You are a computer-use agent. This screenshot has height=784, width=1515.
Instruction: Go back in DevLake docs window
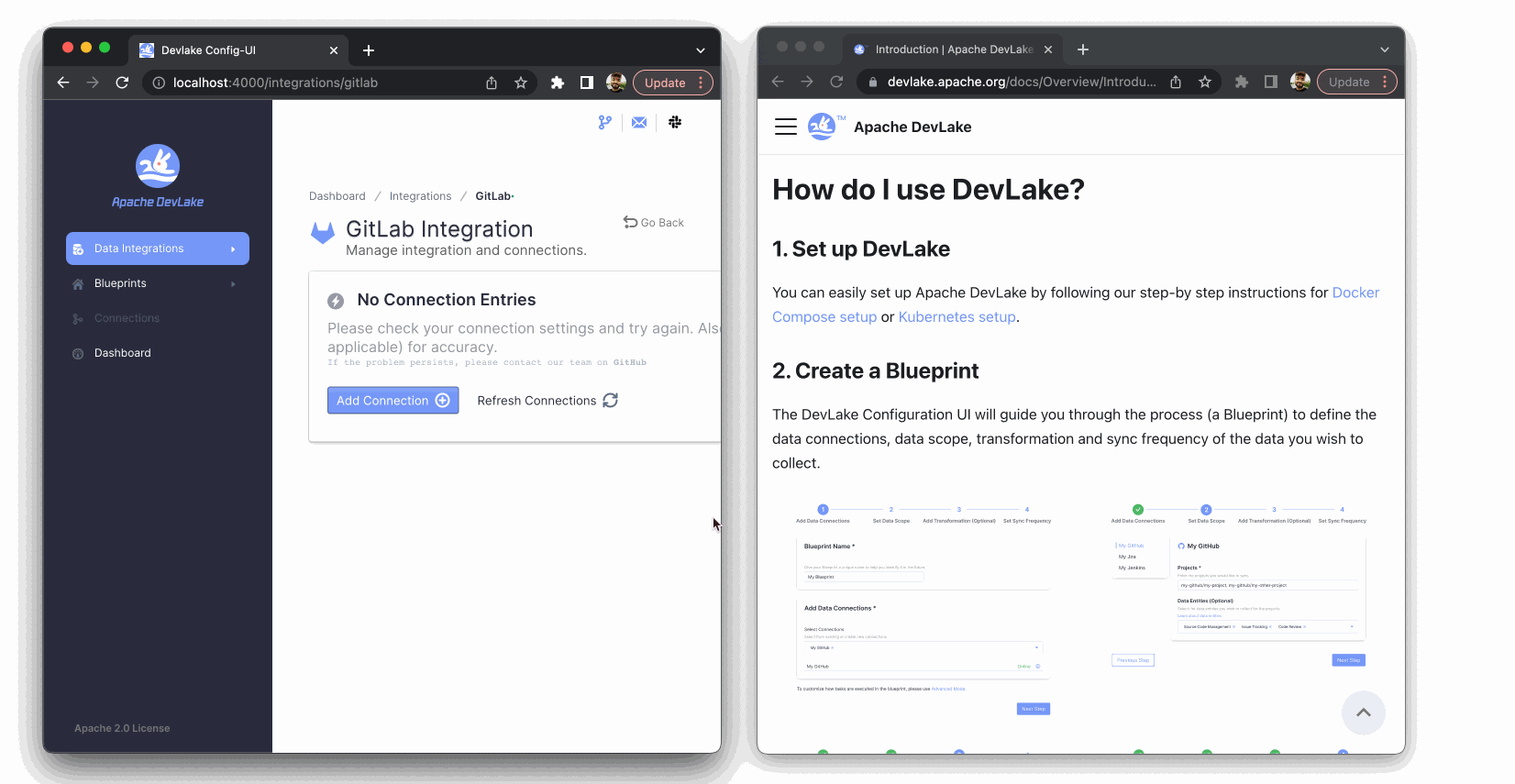pyautogui.click(x=778, y=82)
